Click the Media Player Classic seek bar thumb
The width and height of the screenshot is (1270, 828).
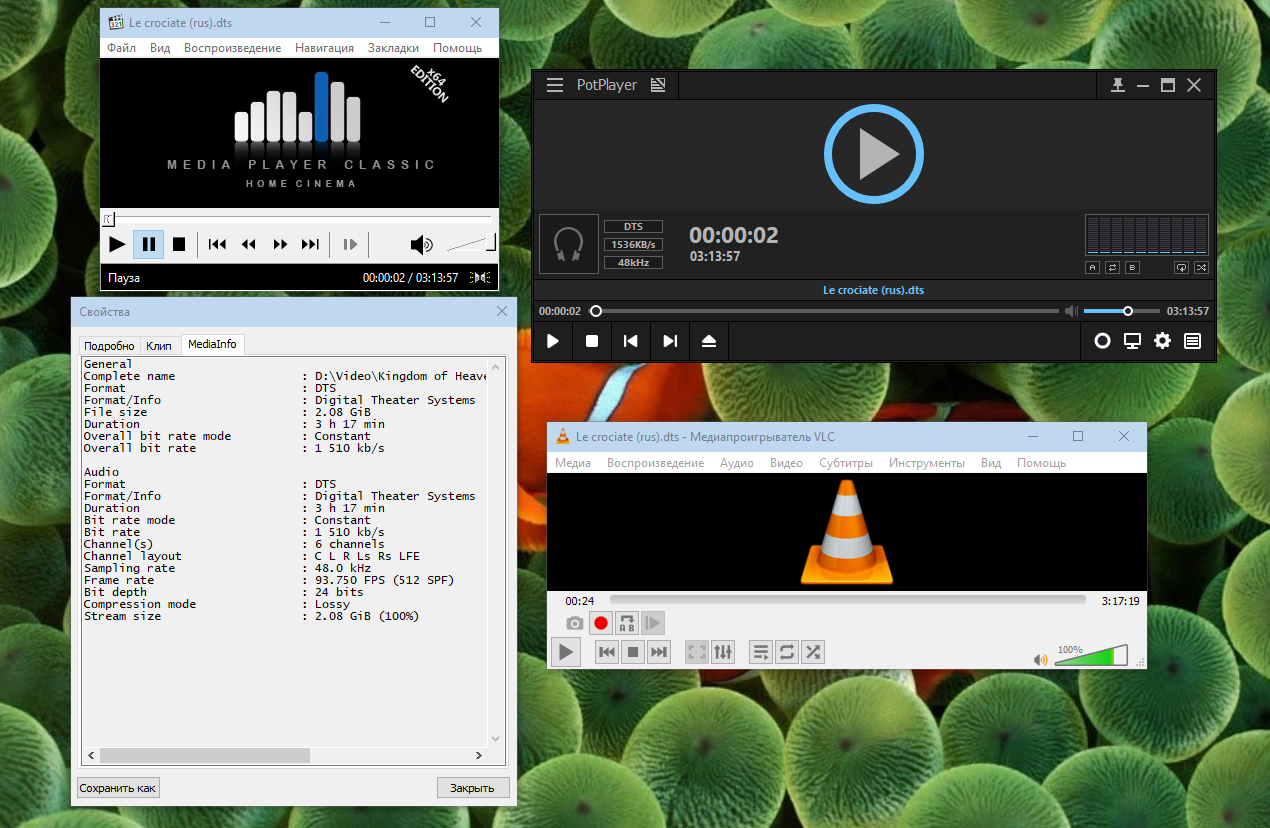tap(109, 219)
